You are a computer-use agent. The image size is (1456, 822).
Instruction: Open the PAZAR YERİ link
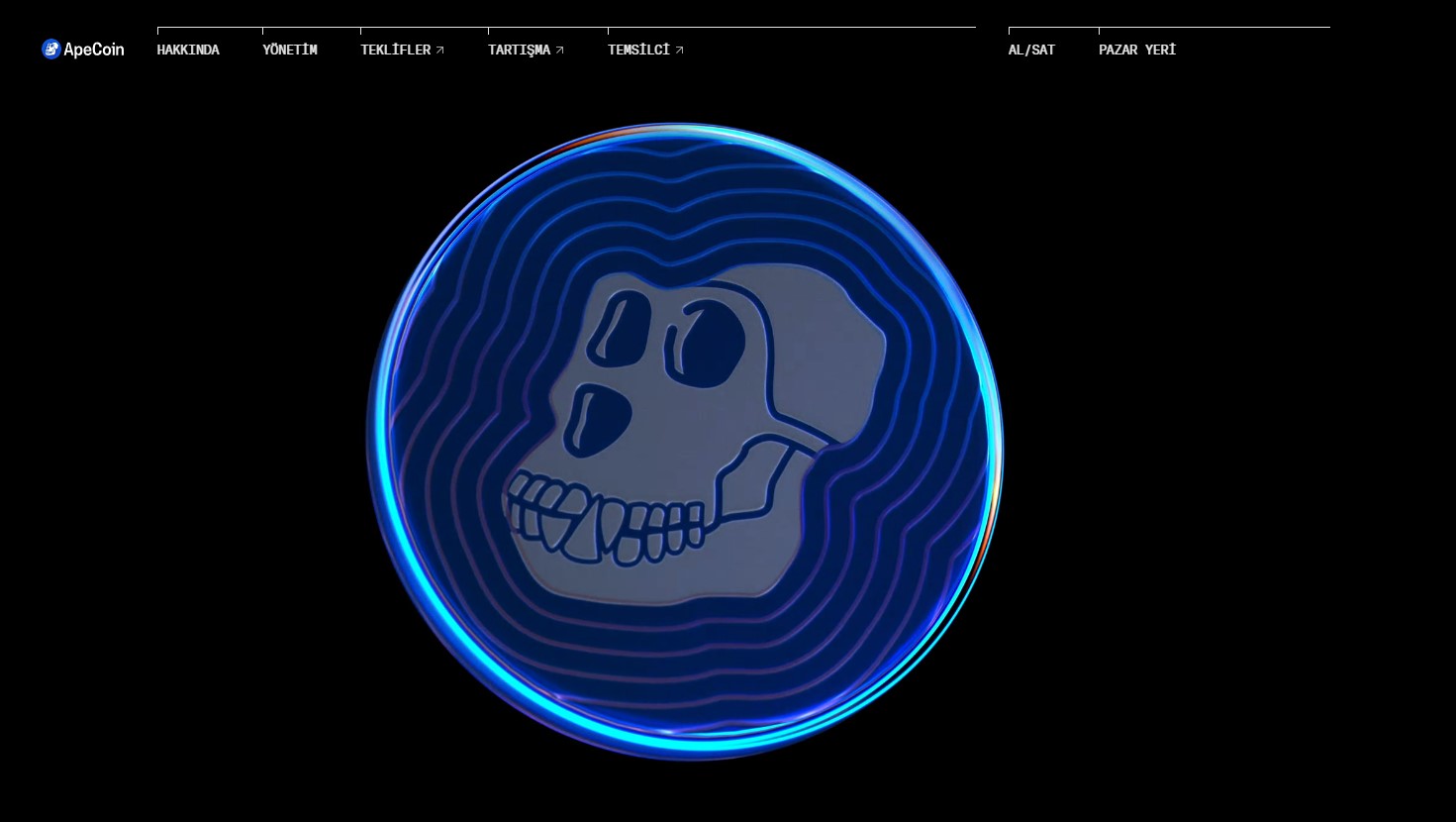pyautogui.click(x=1137, y=50)
